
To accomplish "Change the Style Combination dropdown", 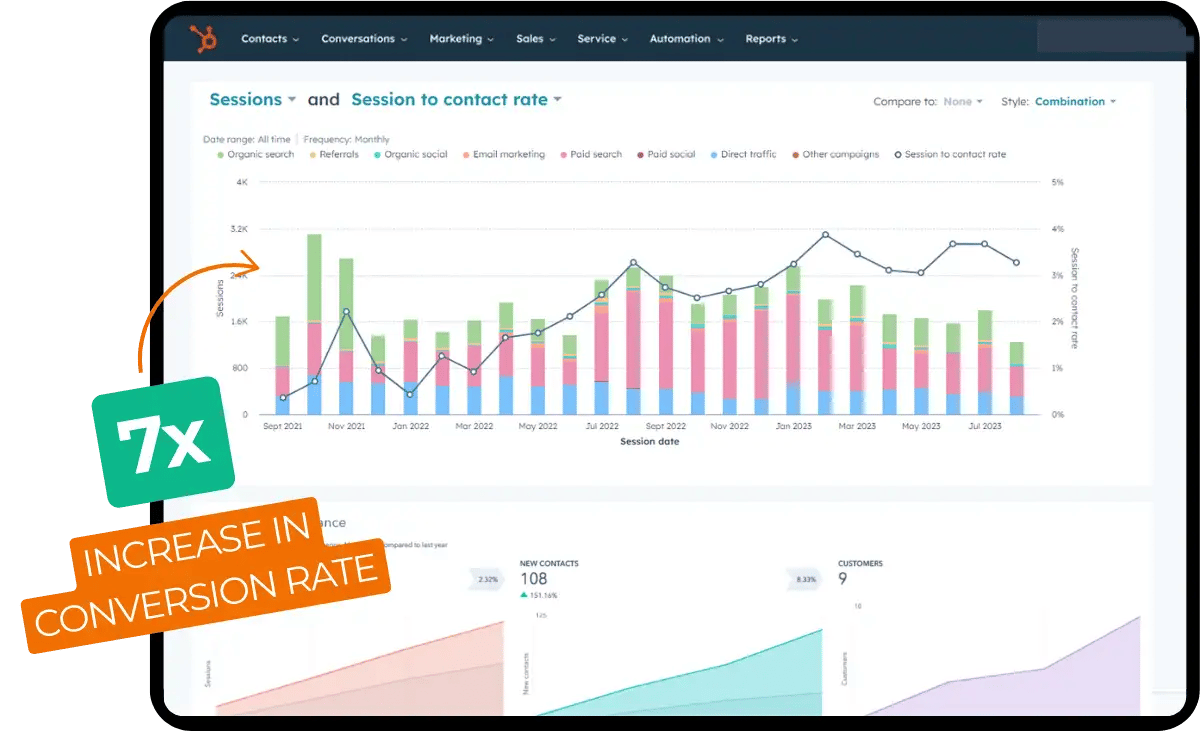I will [x=1075, y=102].
